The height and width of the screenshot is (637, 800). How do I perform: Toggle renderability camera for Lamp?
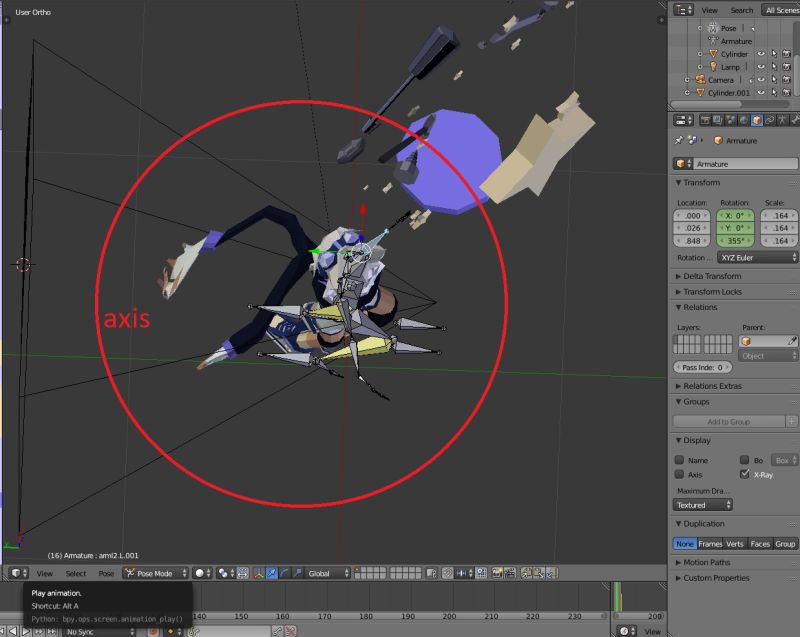coord(786,67)
